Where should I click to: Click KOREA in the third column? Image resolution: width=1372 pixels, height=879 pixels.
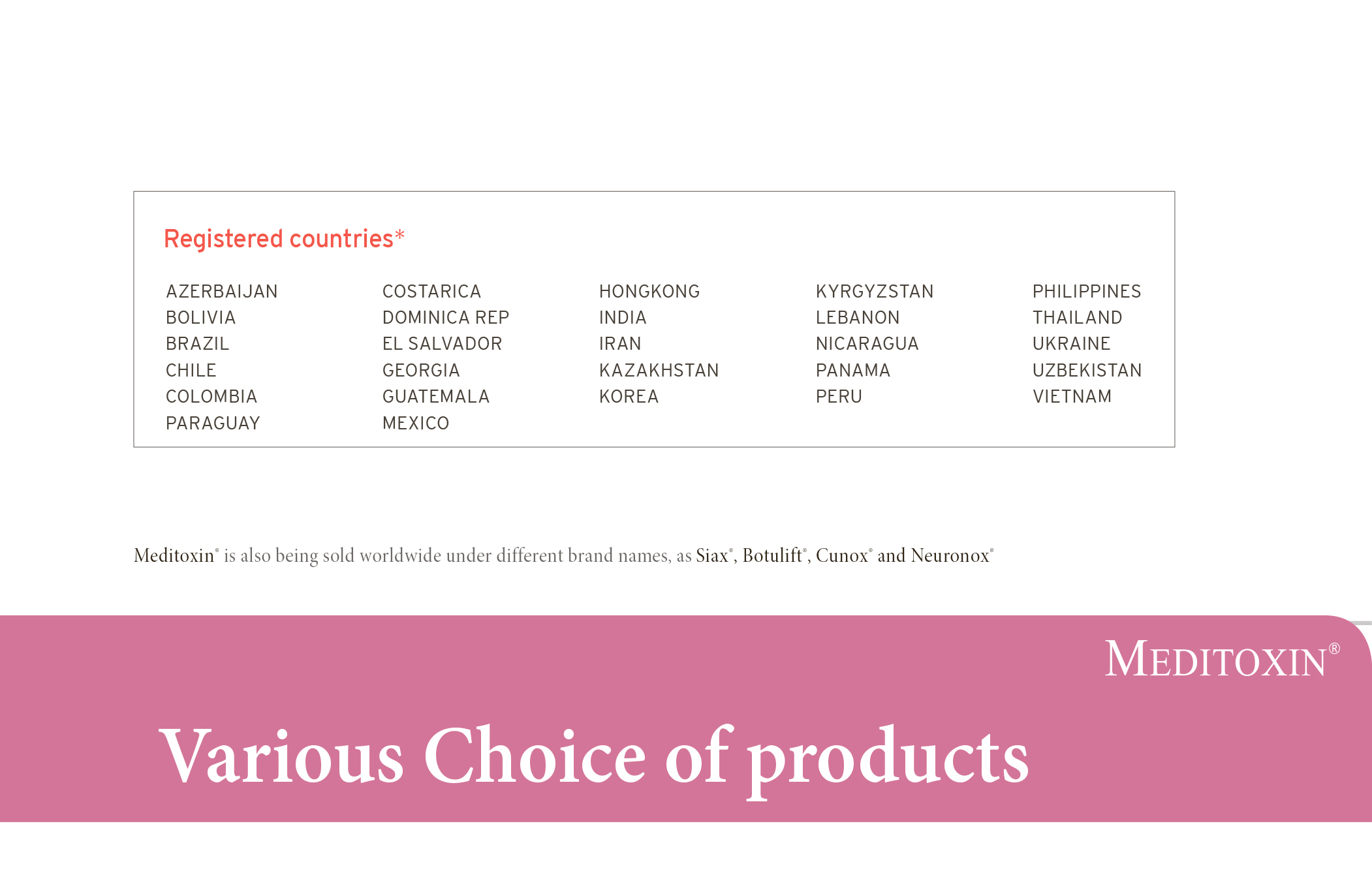coord(629,396)
